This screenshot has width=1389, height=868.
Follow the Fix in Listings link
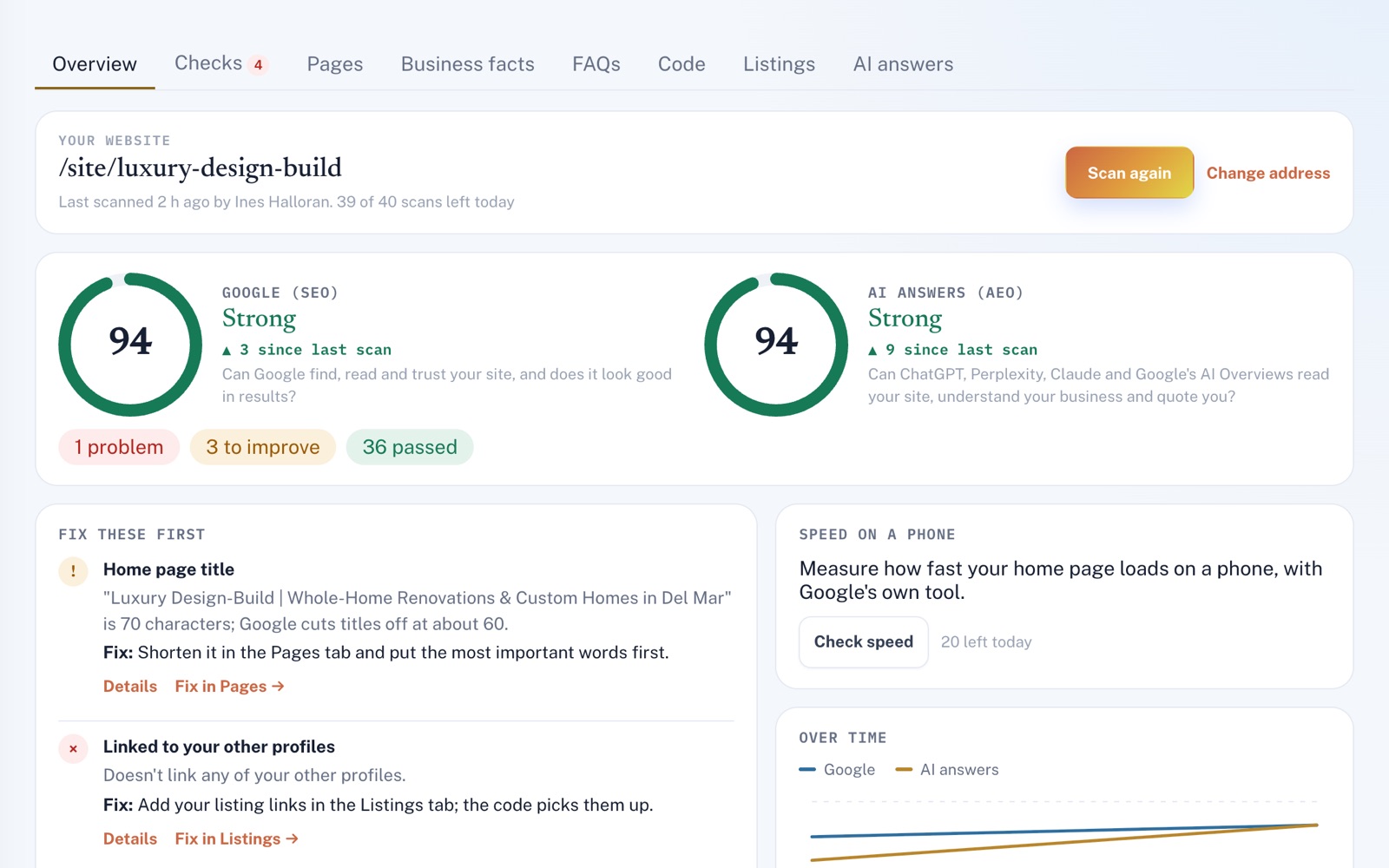pyautogui.click(x=237, y=839)
